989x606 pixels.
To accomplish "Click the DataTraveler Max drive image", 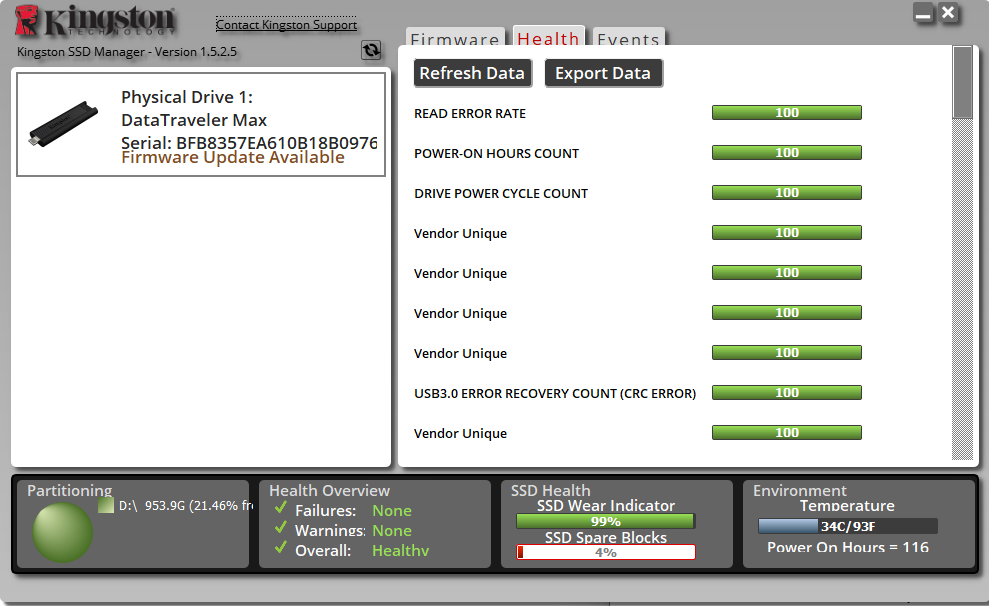I will click(64, 123).
